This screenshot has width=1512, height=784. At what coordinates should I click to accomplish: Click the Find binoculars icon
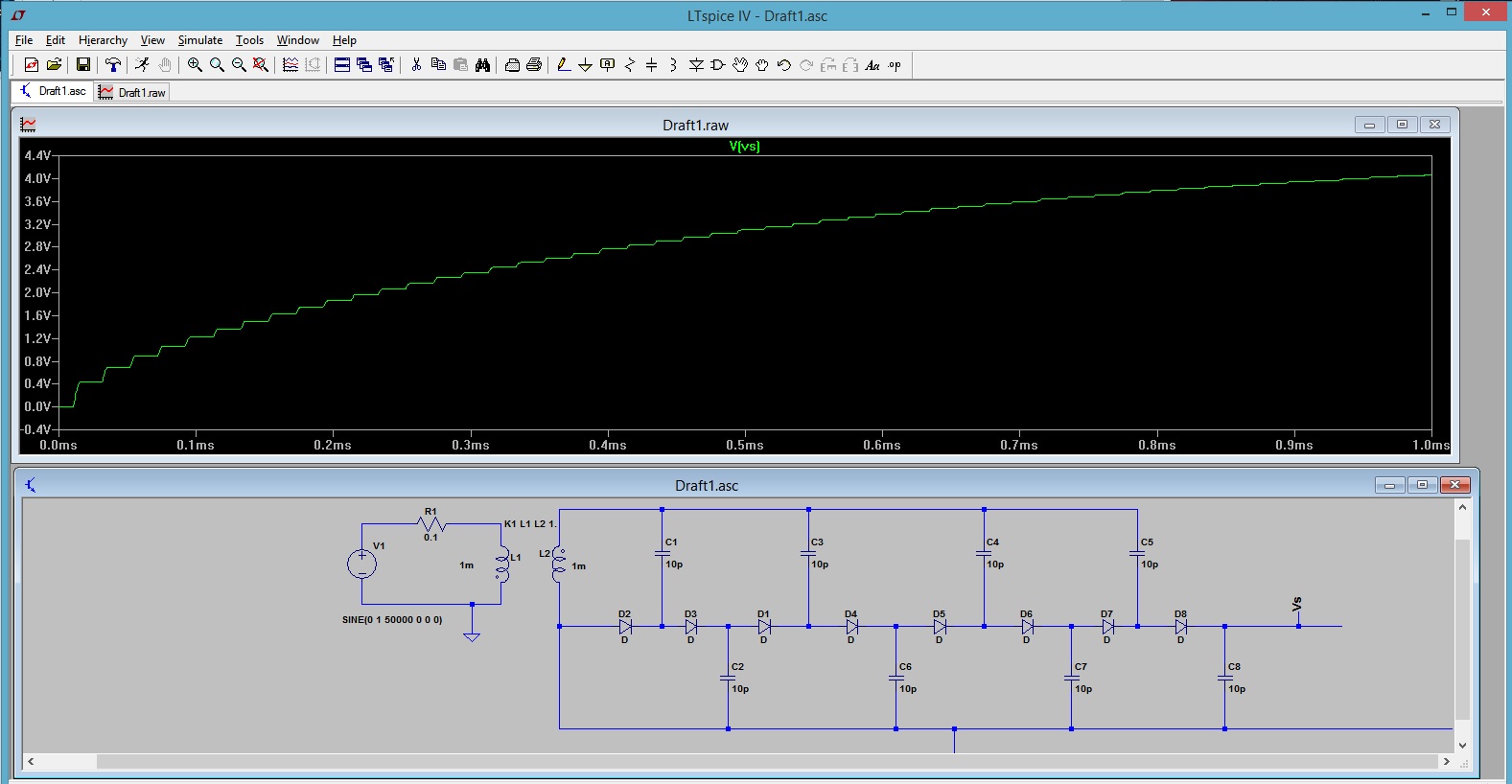(x=482, y=65)
